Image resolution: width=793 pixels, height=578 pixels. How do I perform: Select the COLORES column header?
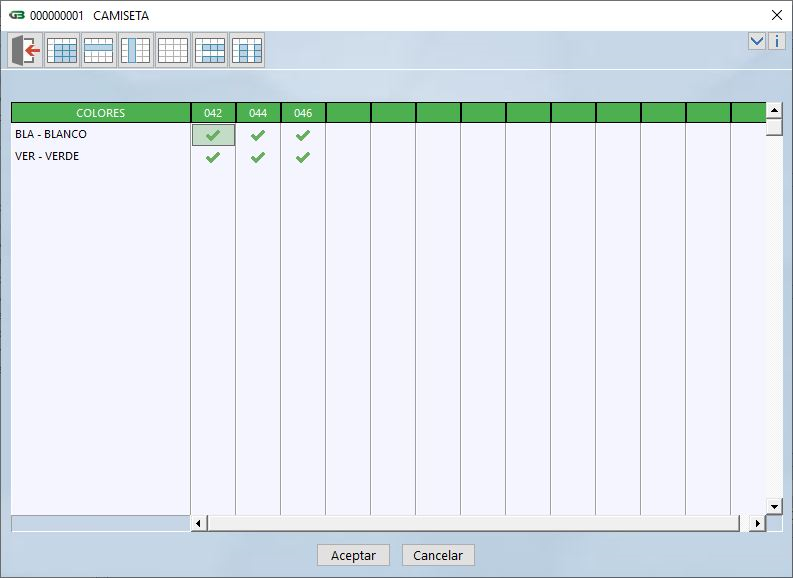click(x=100, y=113)
